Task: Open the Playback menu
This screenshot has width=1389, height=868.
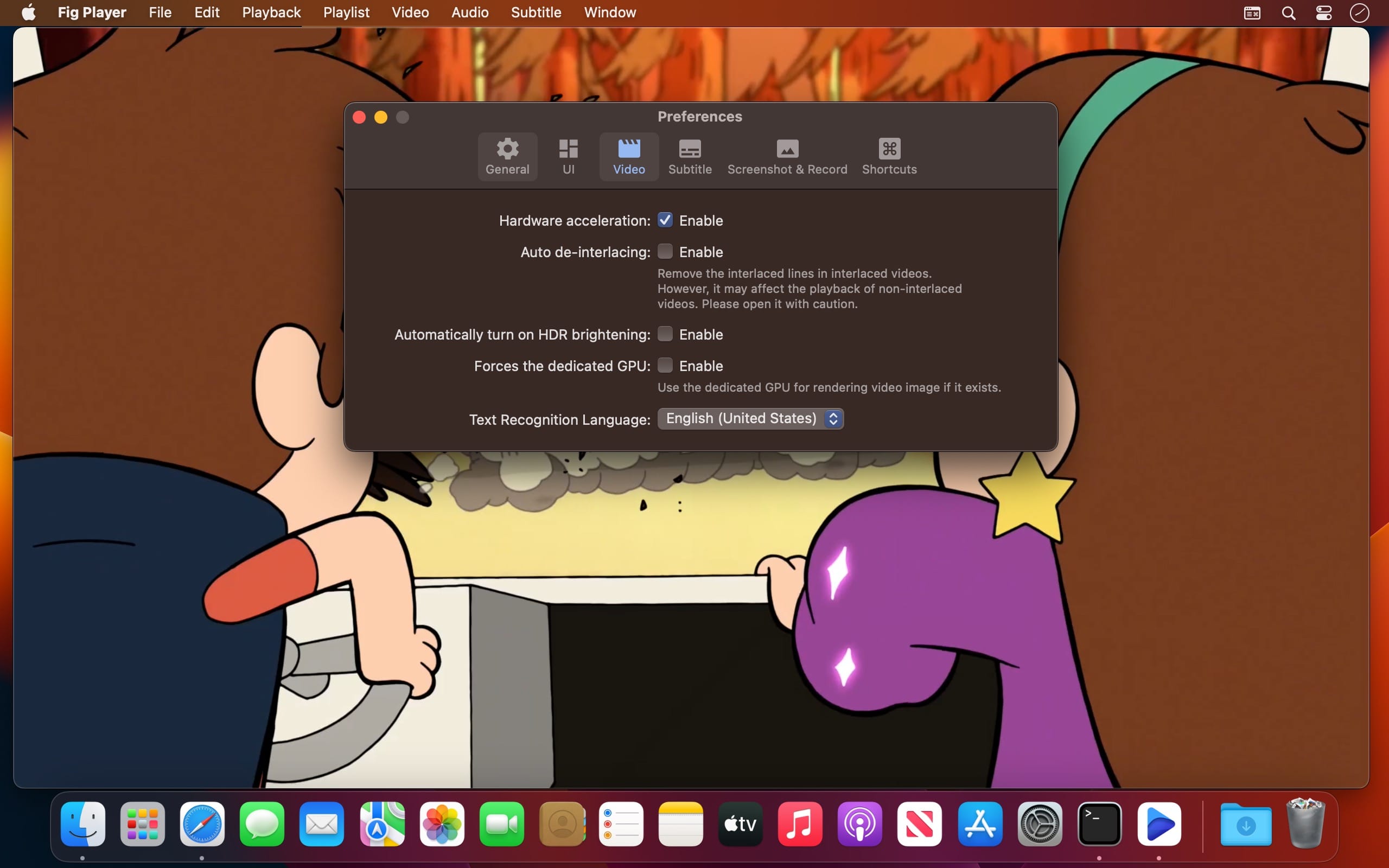Action: [271, 12]
